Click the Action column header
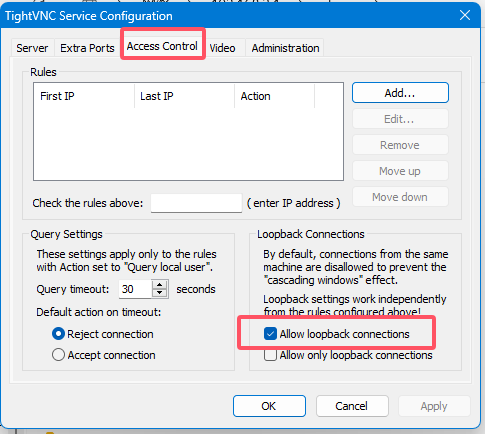This screenshot has width=485, height=434. [x=274, y=96]
